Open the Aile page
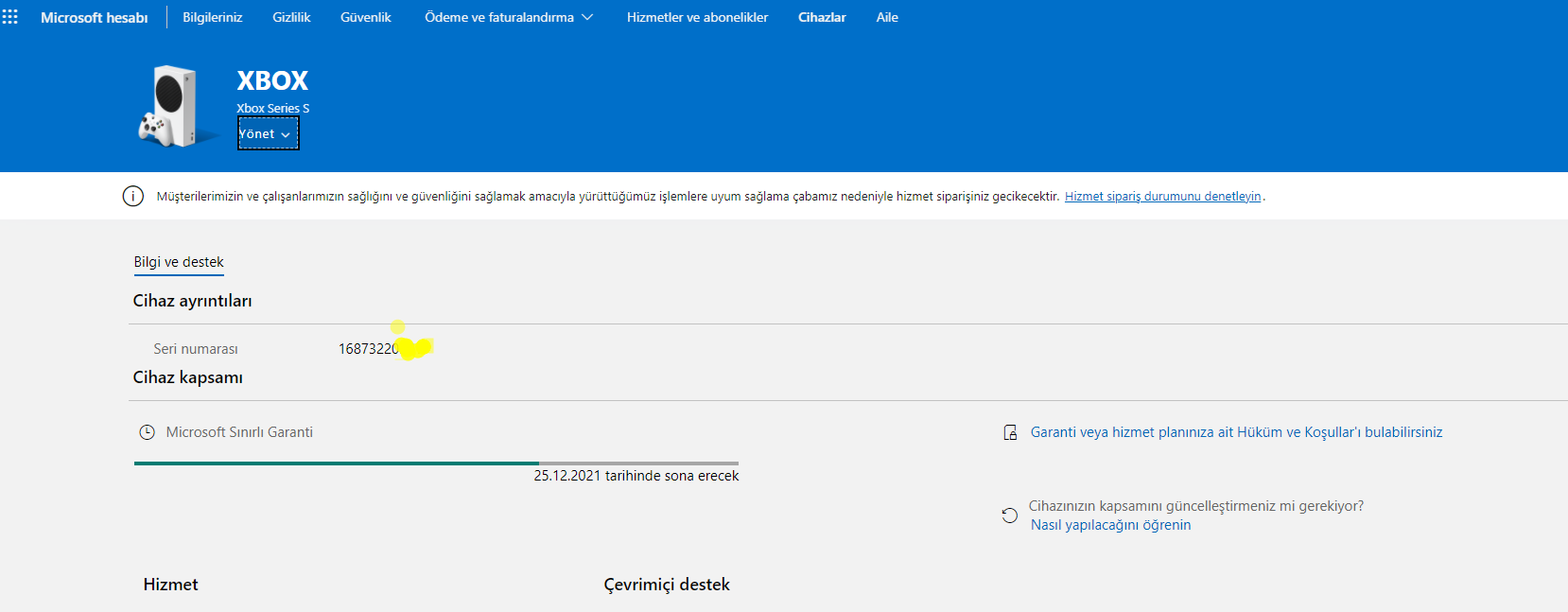The image size is (1568, 612). [887, 17]
